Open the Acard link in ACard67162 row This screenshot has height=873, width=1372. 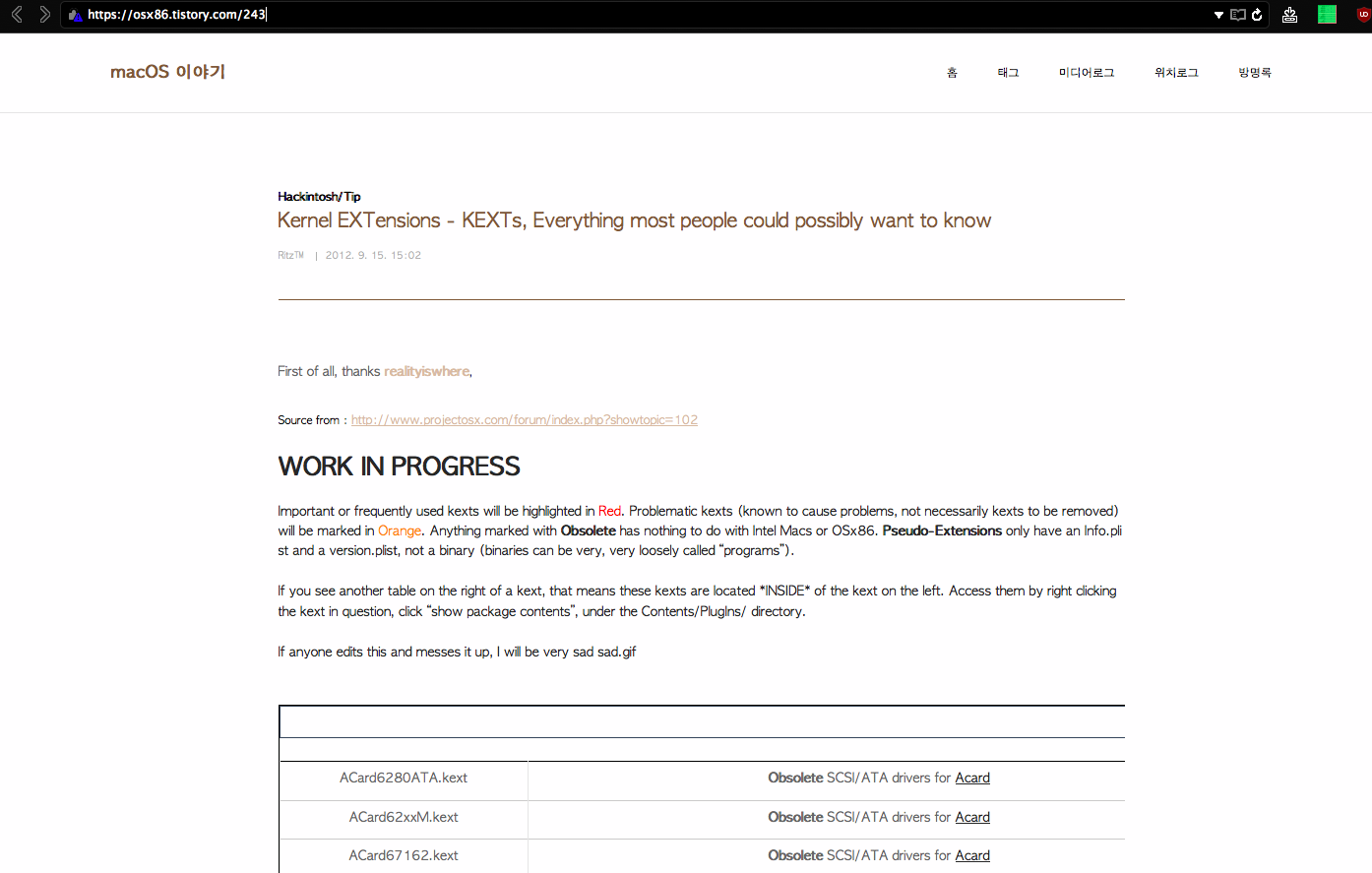[x=972, y=855]
